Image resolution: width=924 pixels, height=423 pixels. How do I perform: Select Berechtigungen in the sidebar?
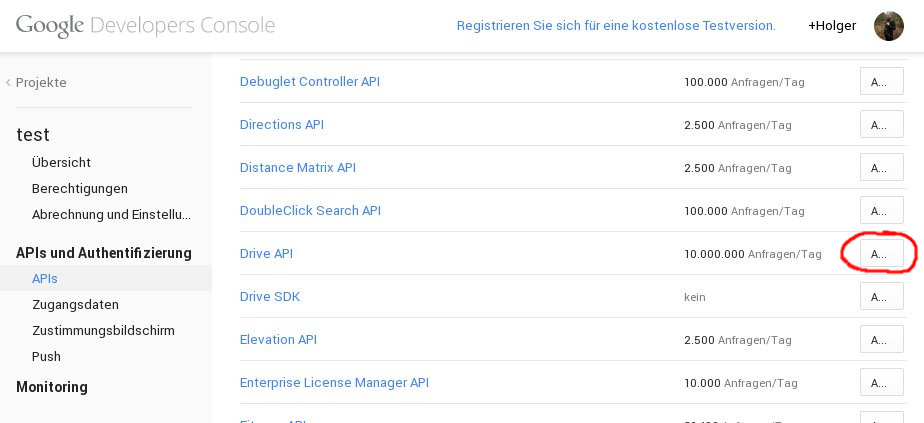coord(80,189)
